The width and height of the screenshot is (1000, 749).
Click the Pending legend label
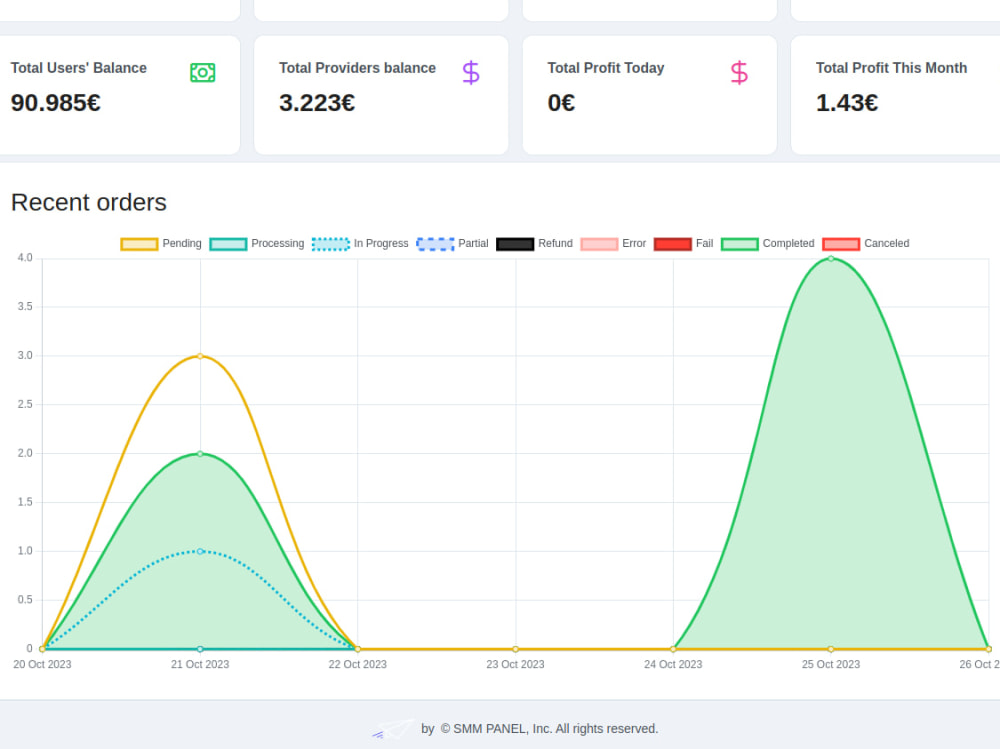tap(182, 244)
